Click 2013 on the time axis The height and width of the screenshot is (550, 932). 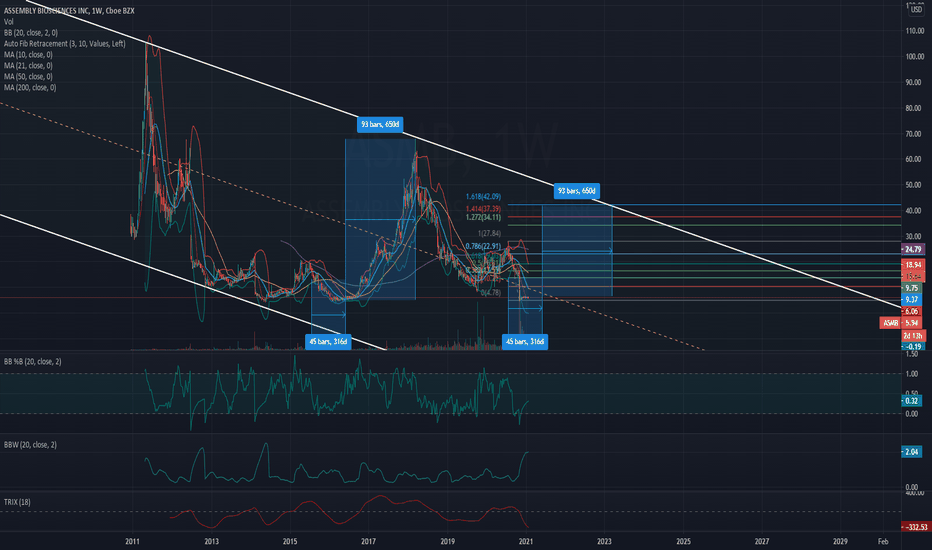point(212,541)
